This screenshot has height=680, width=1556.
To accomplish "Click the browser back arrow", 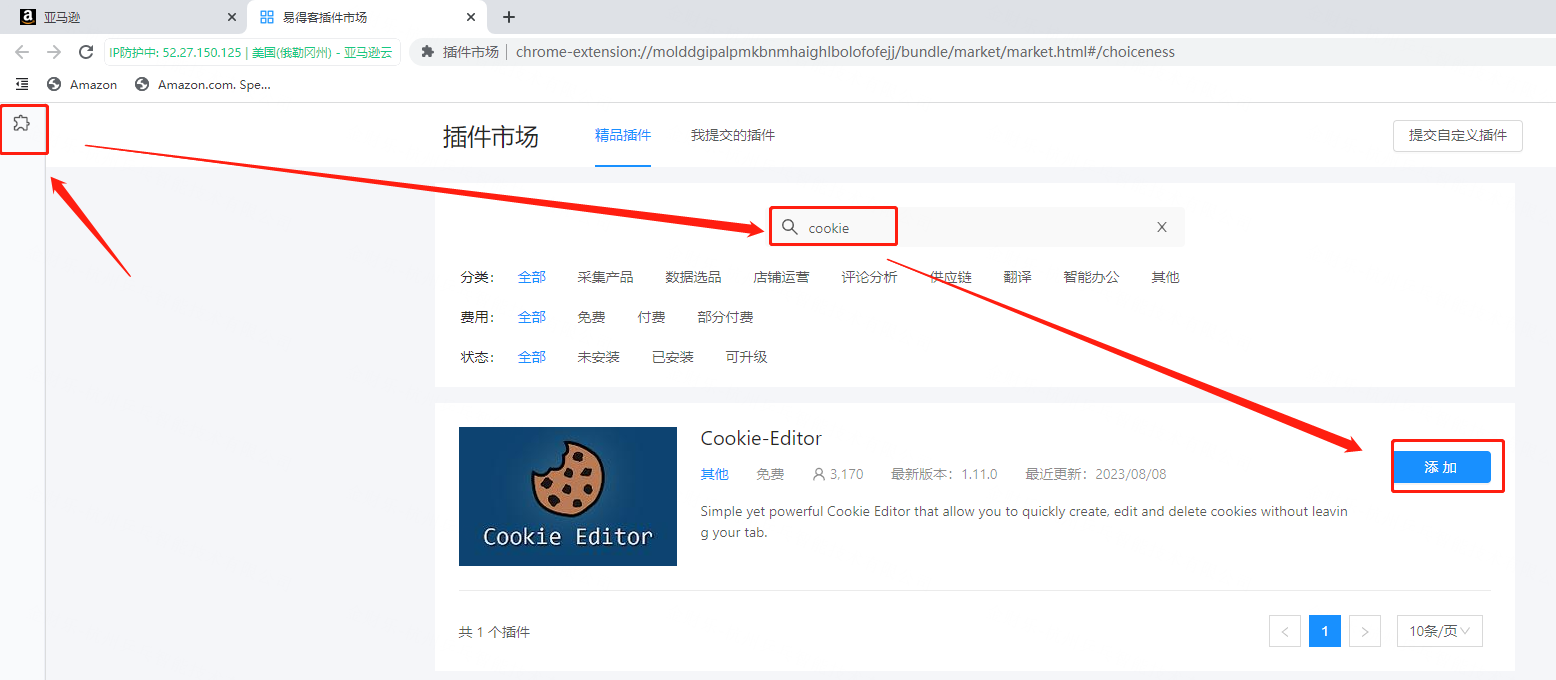I will click(x=22, y=52).
